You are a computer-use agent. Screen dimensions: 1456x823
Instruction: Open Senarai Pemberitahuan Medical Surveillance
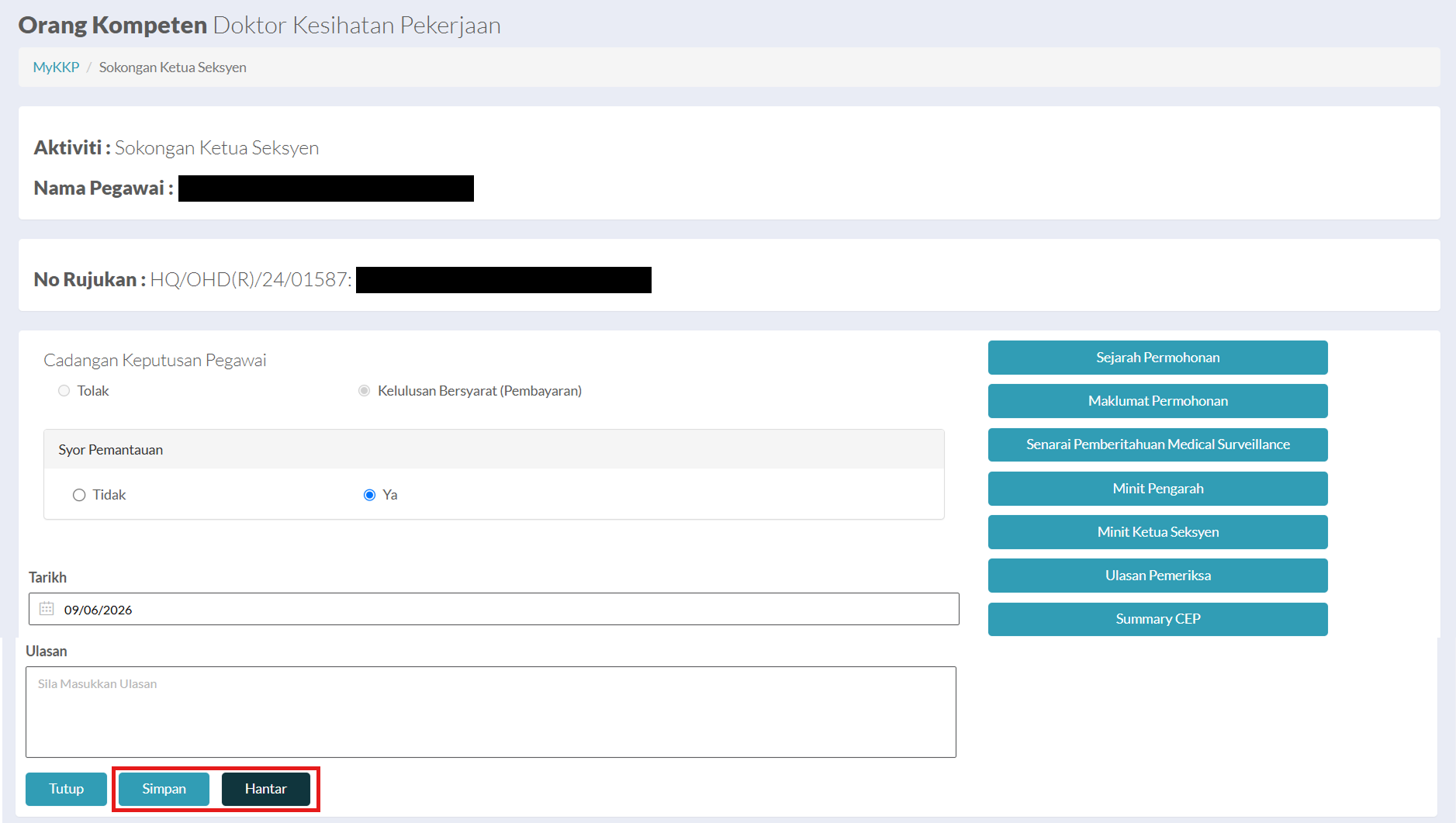[1157, 444]
